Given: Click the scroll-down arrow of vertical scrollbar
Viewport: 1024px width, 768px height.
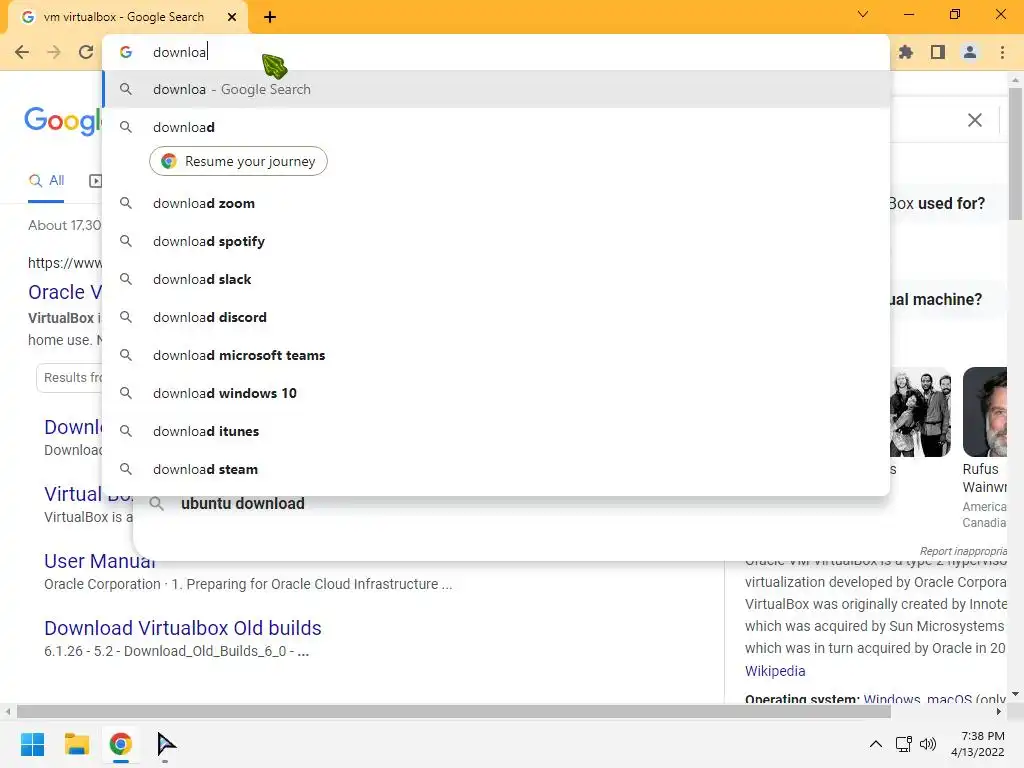Looking at the screenshot, I should (x=1015, y=694).
